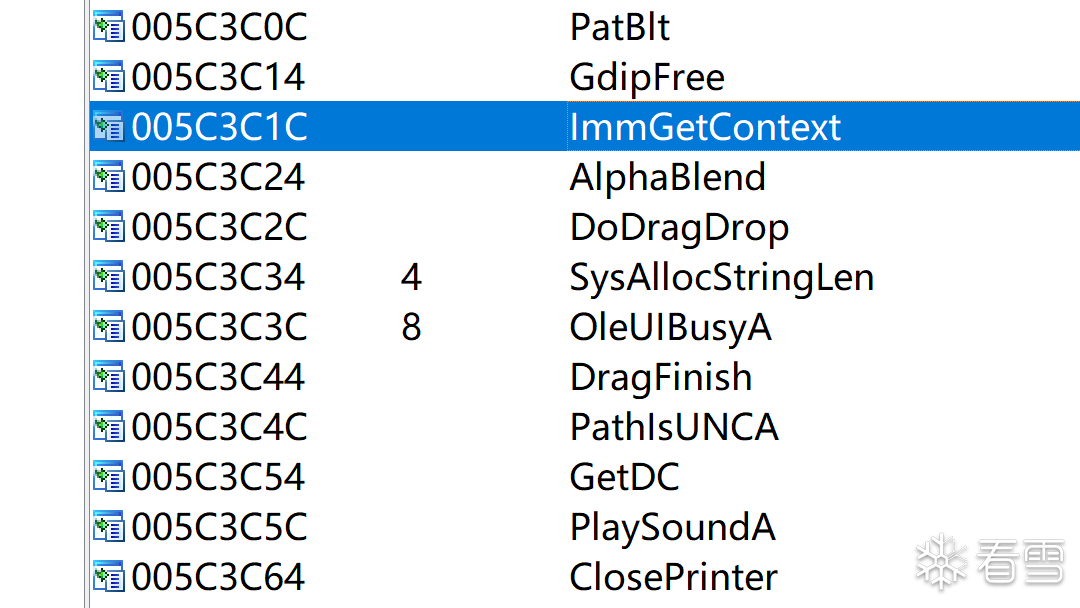Screen dimensions: 1080x608
Task: Click the import icon beside address 005C3C2C
Action: tap(108, 227)
